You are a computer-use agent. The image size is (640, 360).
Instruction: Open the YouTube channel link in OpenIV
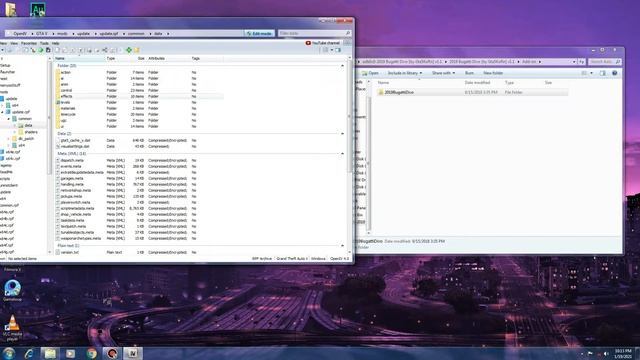323,43
